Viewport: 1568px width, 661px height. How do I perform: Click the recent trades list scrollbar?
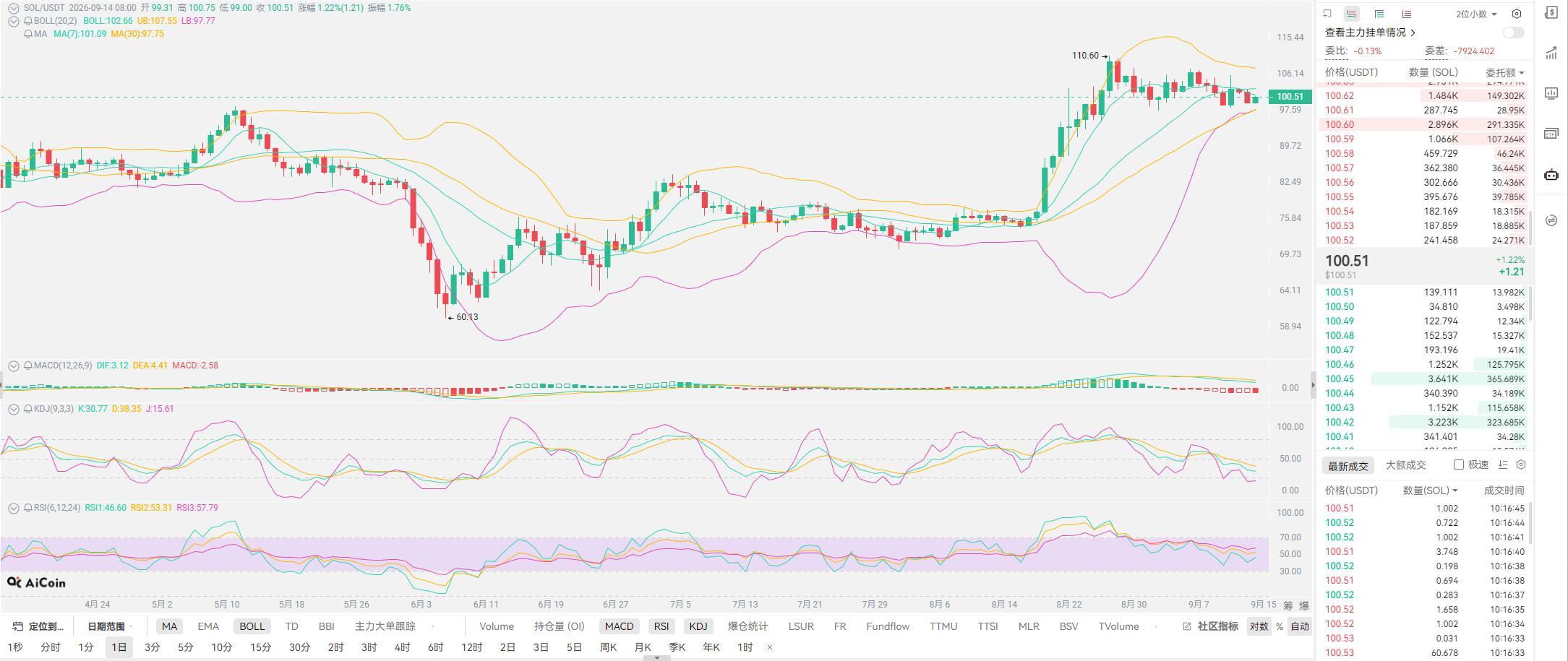(1530, 524)
